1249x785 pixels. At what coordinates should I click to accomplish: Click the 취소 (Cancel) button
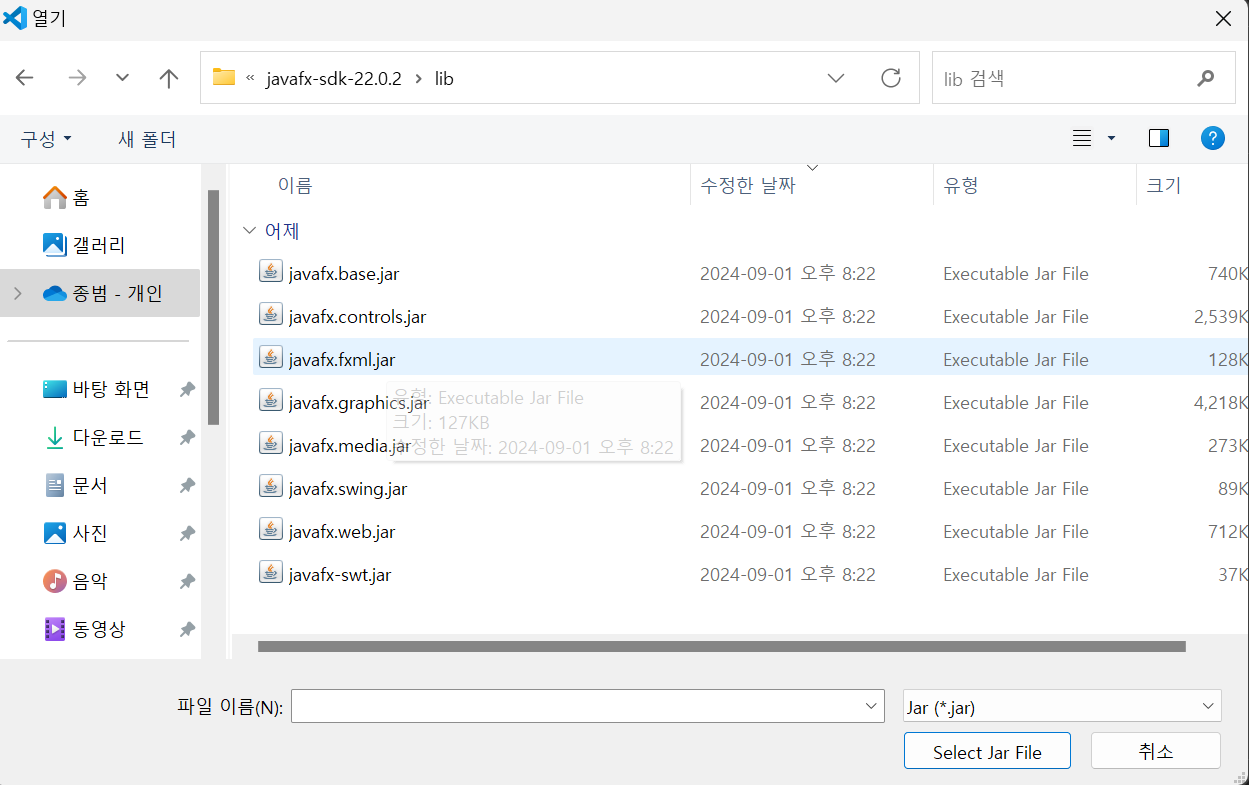[x=1155, y=750]
